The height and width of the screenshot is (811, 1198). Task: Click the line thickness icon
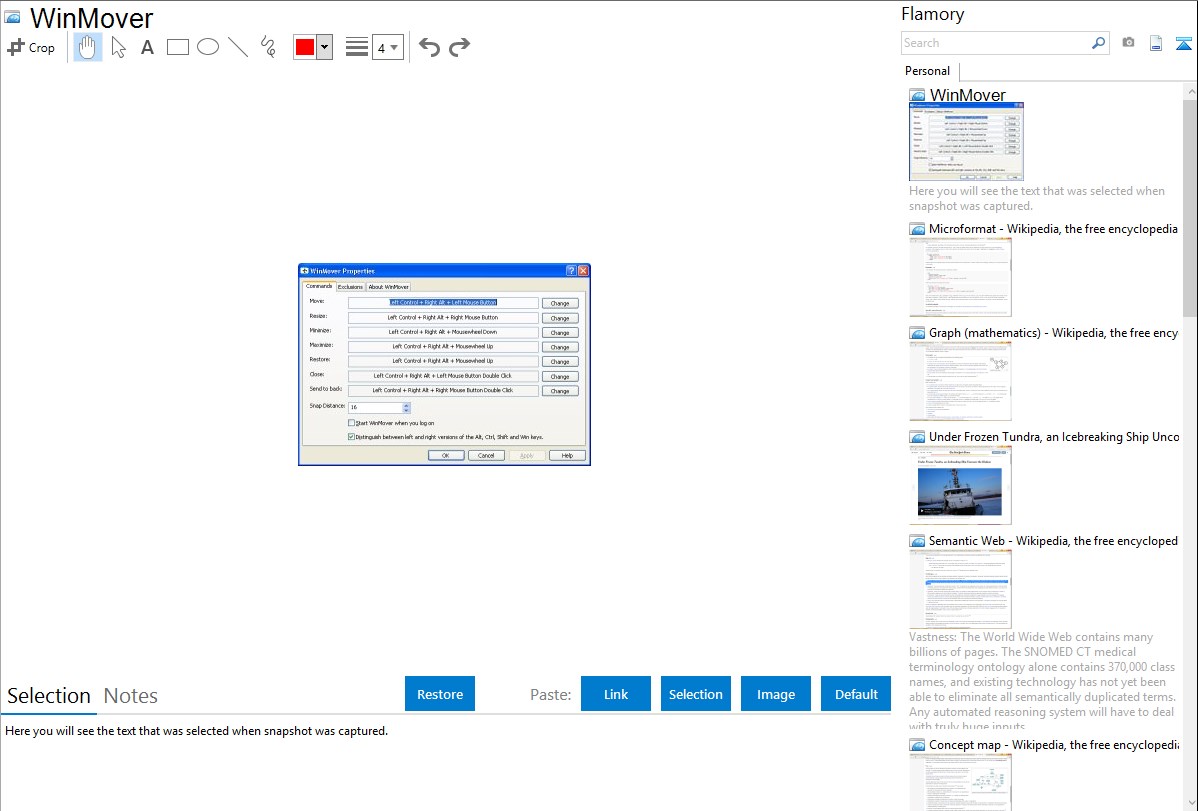point(357,47)
